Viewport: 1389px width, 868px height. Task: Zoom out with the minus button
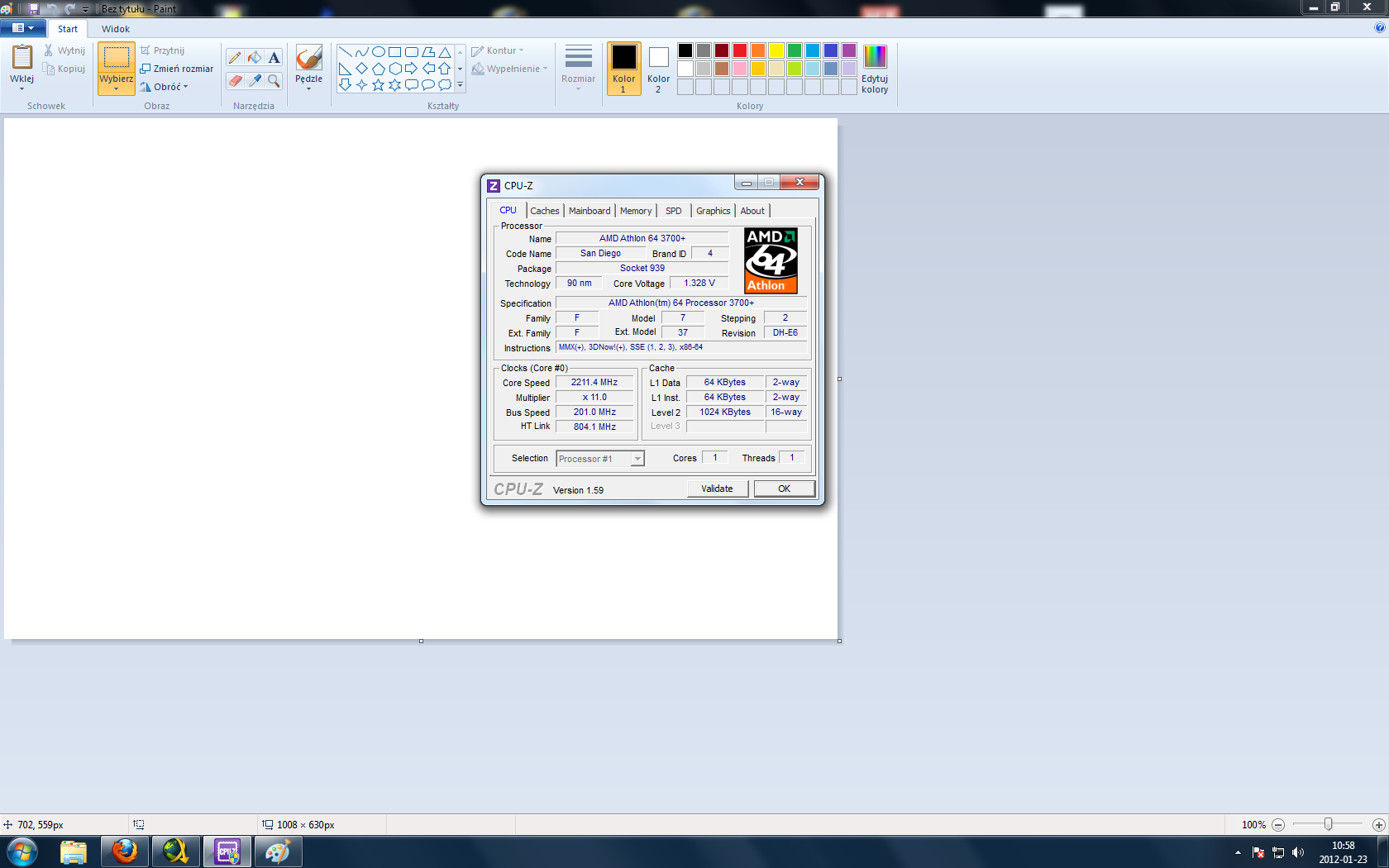click(1278, 825)
